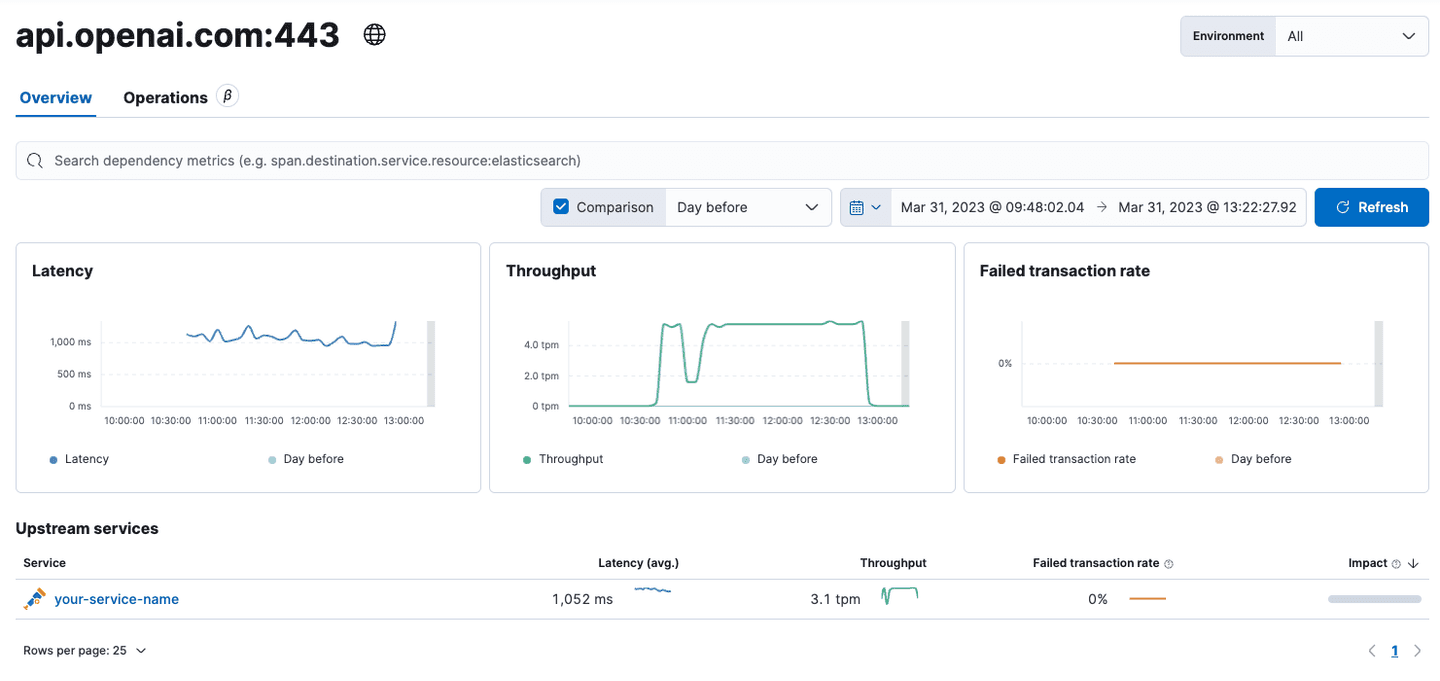
Task: Click the search magnifier icon
Action: 34,160
